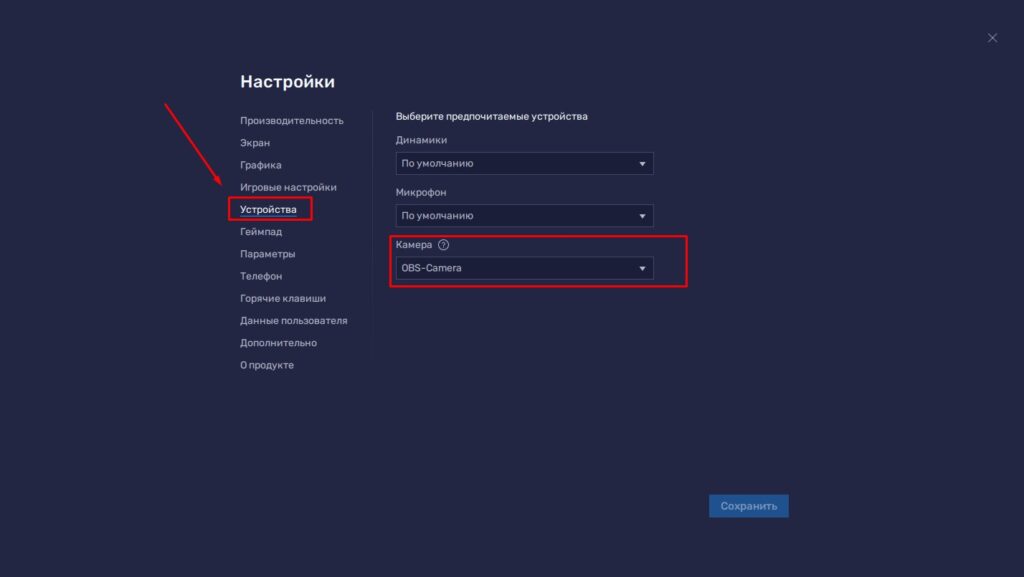Expand the Динамики dropdown arrow
This screenshot has width=1024, height=577.
pos(642,164)
